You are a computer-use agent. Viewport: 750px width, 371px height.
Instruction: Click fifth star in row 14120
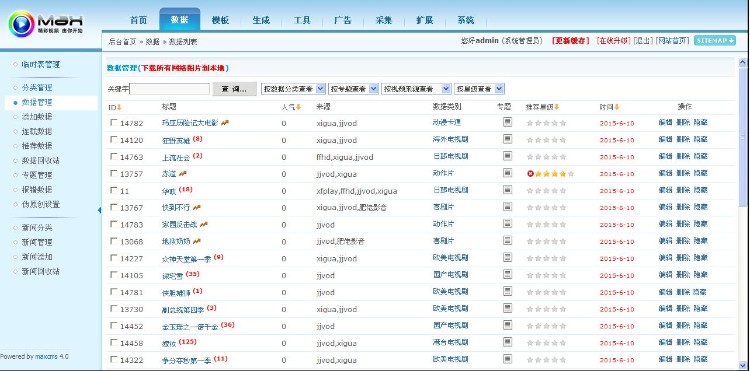pos(563,140)
